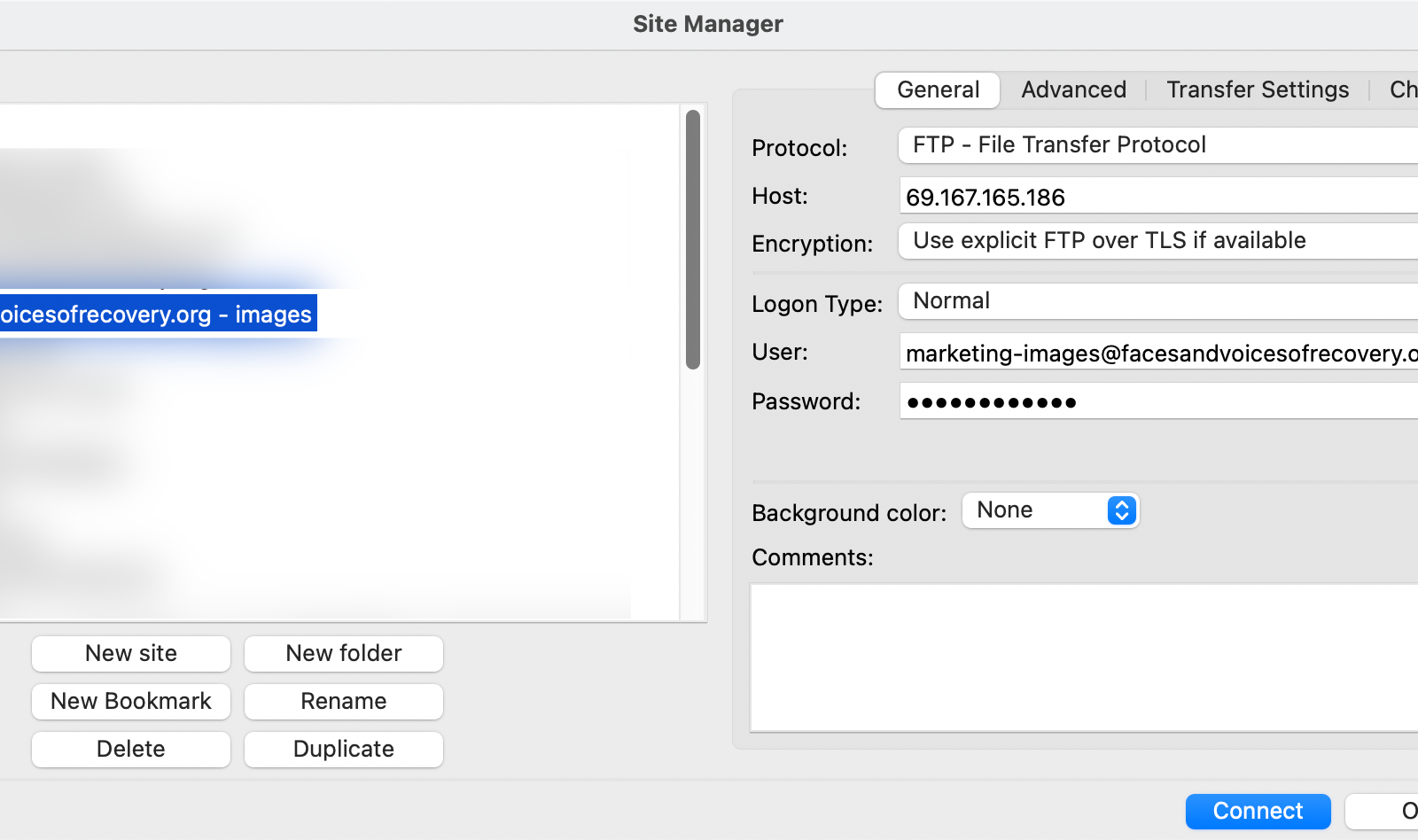Select the voicesofrecovery.org - images site entry

point(156,315)
